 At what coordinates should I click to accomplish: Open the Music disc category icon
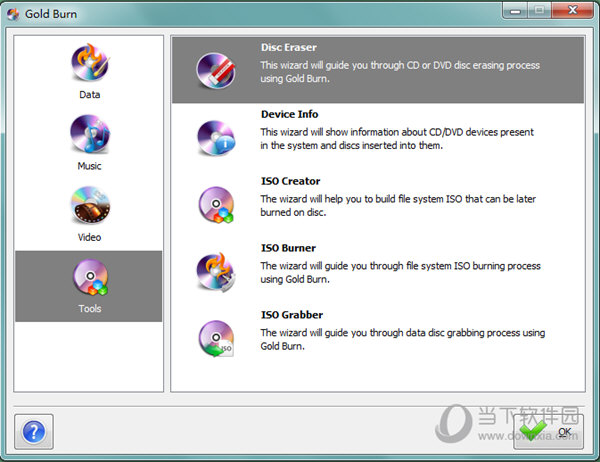90,134
